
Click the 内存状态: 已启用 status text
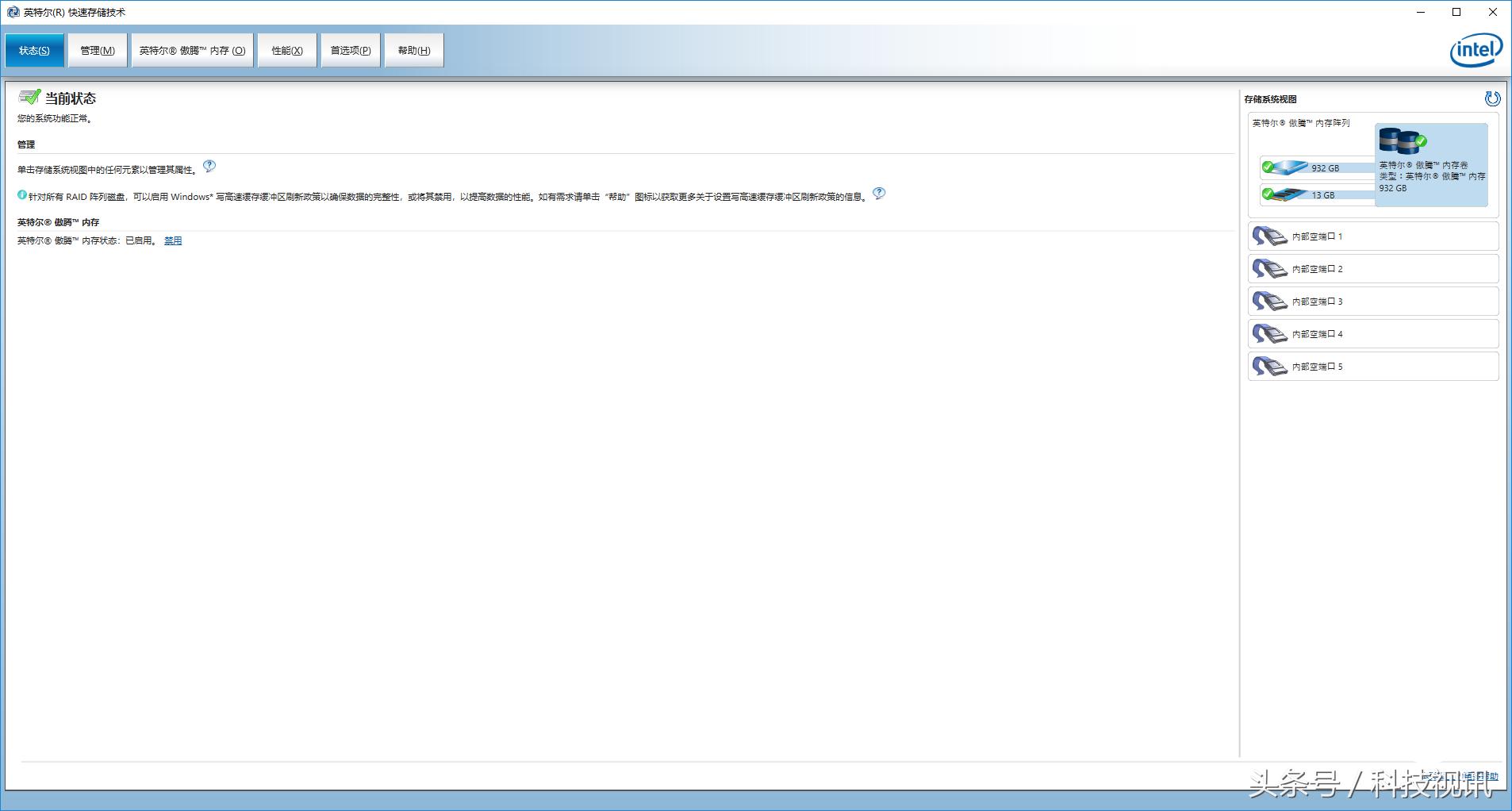(88, 240)
